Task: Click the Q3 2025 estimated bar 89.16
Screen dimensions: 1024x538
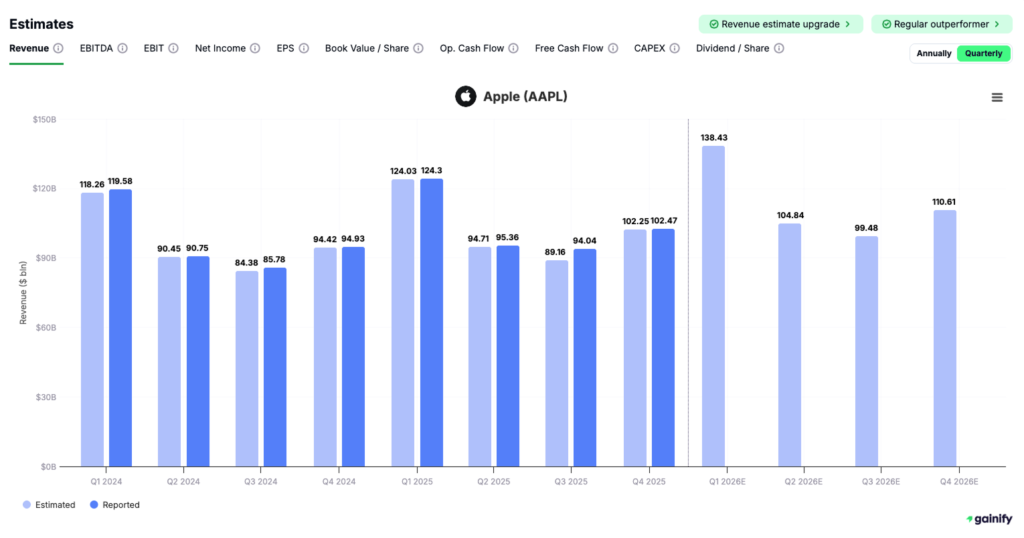Action: pyautogui.click(x=556, y=364)
